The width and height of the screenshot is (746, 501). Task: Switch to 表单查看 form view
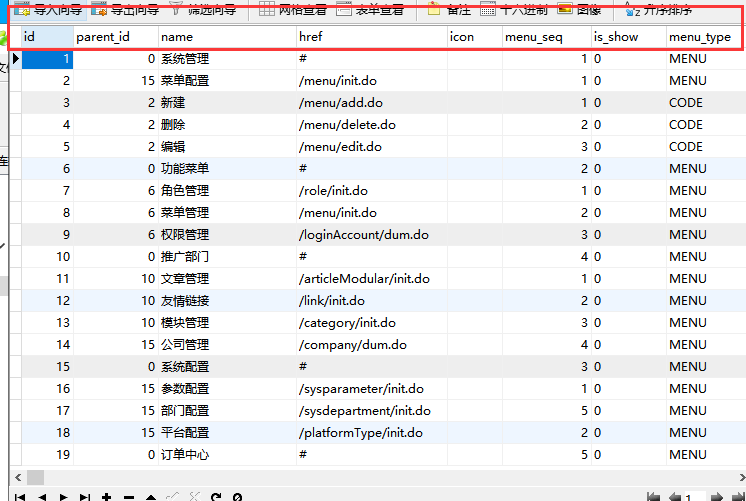[371, 9]
